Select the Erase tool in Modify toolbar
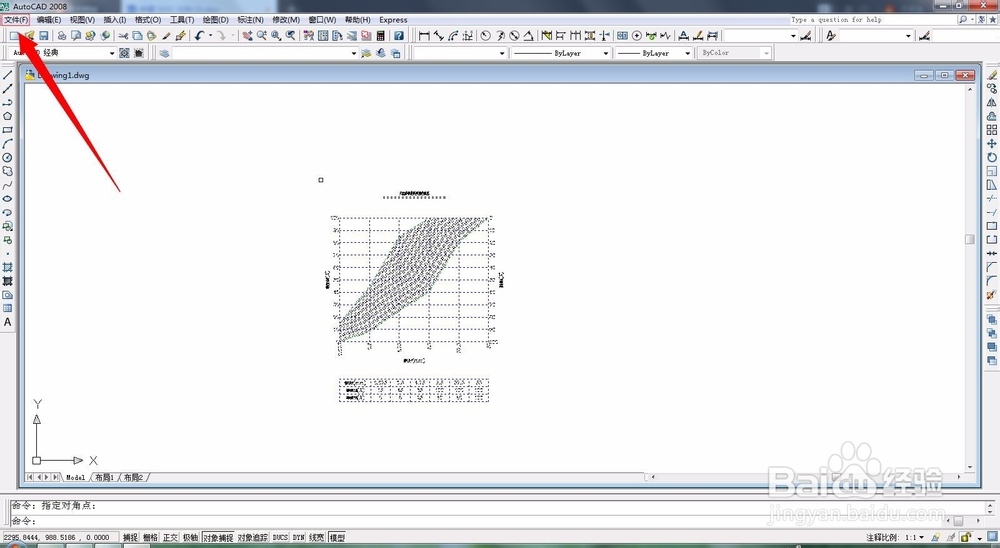Image resolution: width=1000 pixels, height=548 pixels. point(992,75)
